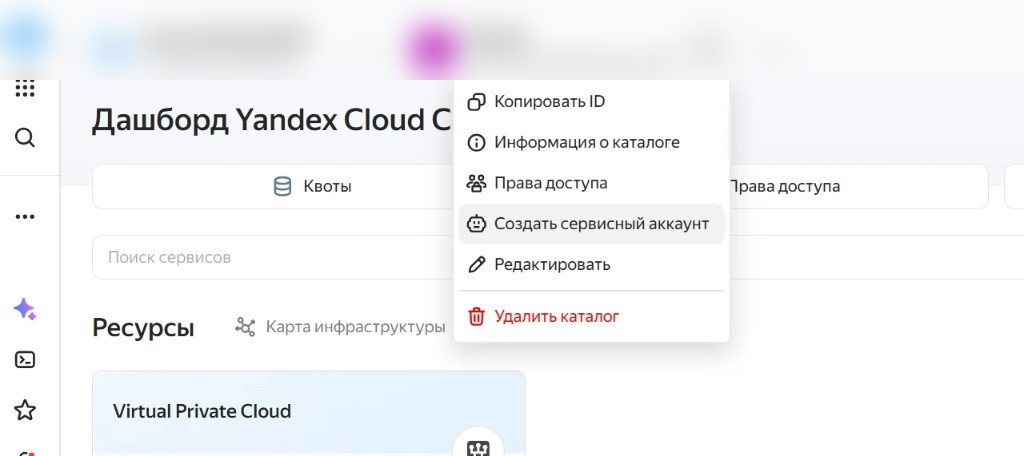Image resolution: width=1024 pixels, height=456 pixels.
Task: Focus the Поиск сервисов search field
Action: [x=273, y=257]
